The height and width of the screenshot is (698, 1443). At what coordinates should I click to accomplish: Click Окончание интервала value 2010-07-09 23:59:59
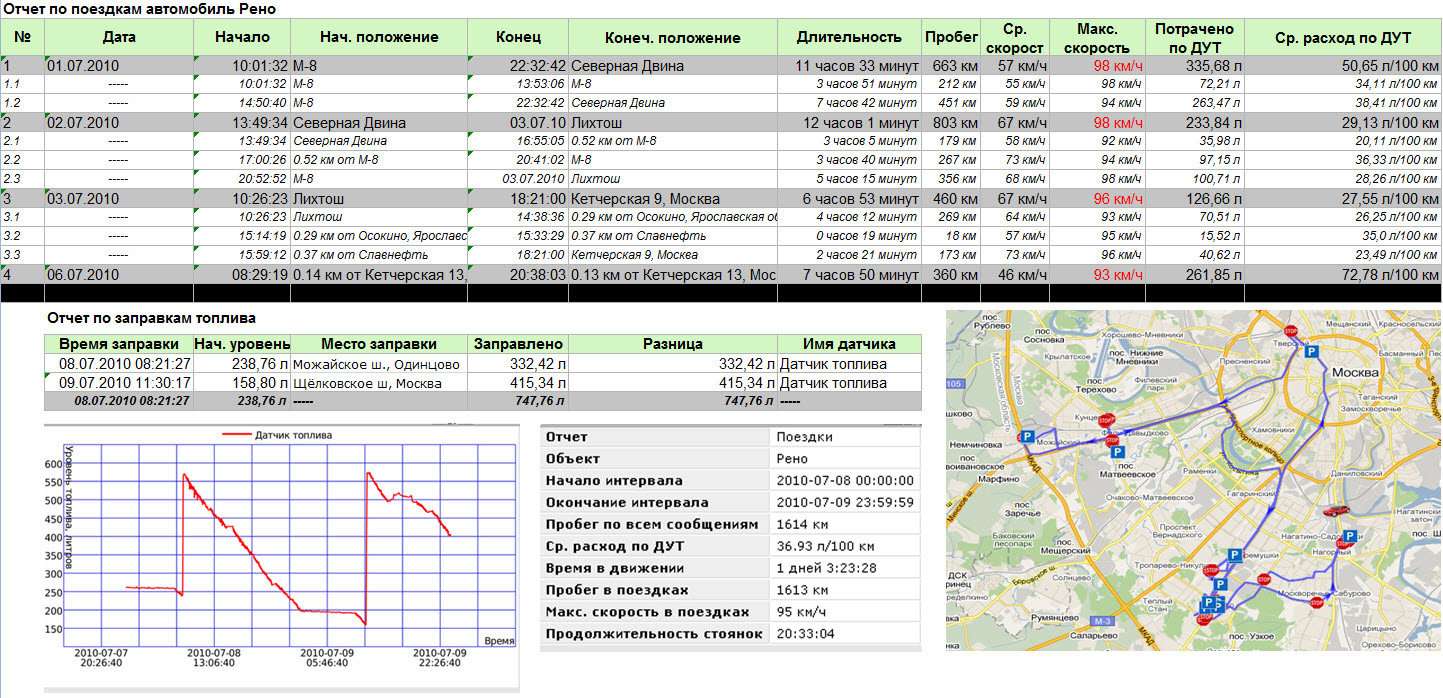[845, 503]
